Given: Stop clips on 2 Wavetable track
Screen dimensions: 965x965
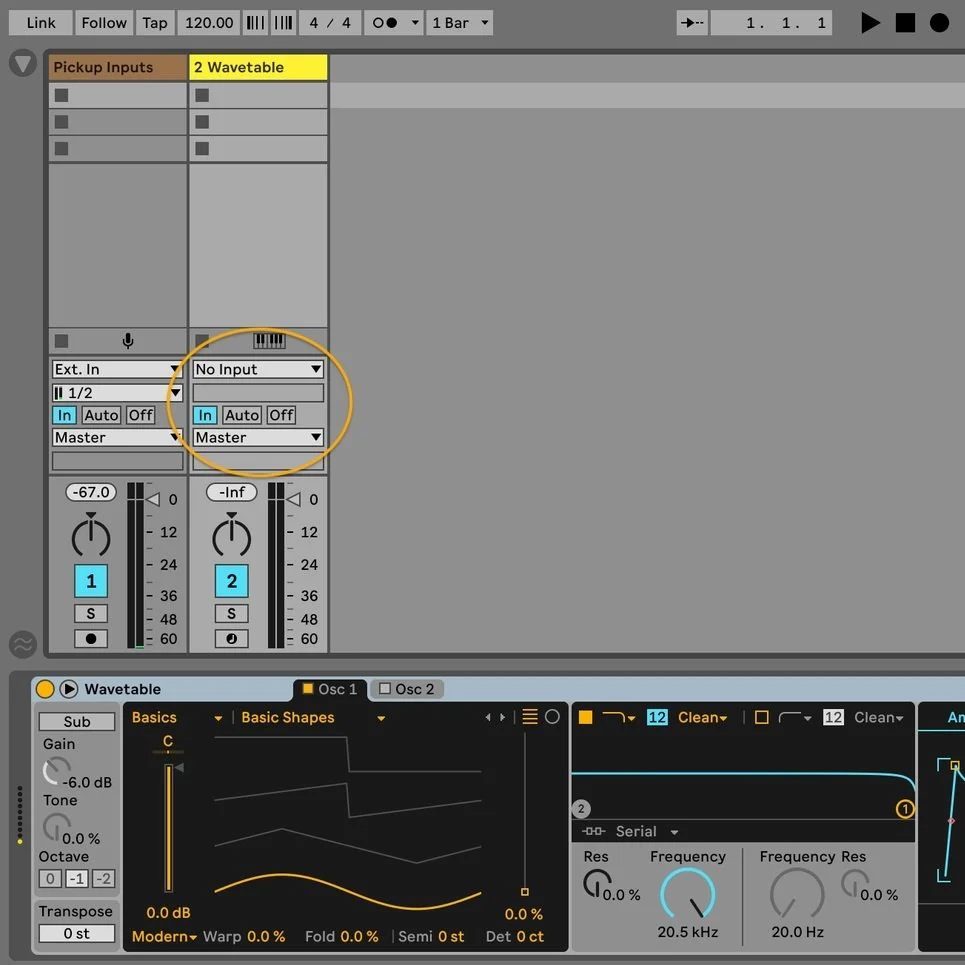Looking at the screenshot, I should coord(202,341).
